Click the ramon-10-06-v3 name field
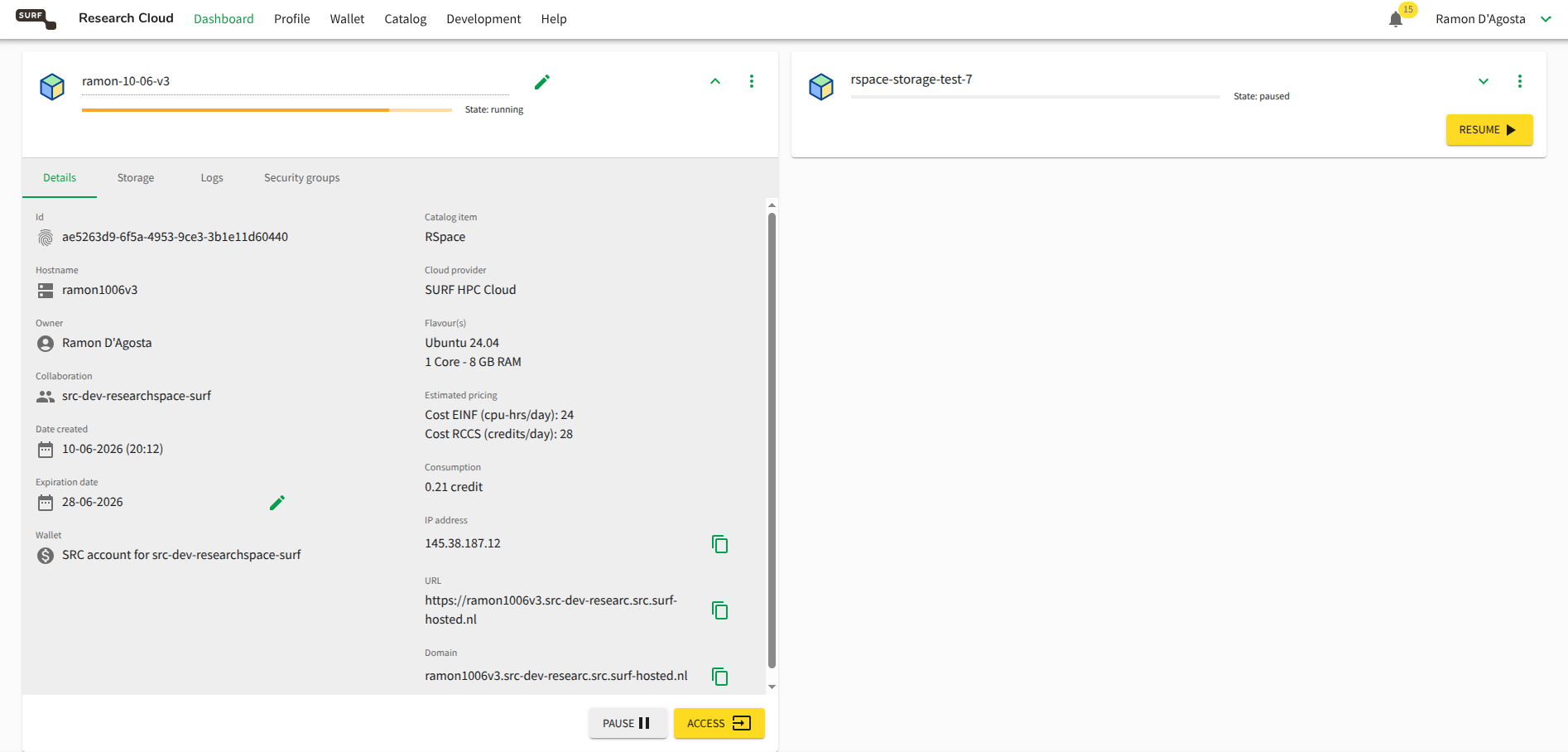 click(296, 81)
